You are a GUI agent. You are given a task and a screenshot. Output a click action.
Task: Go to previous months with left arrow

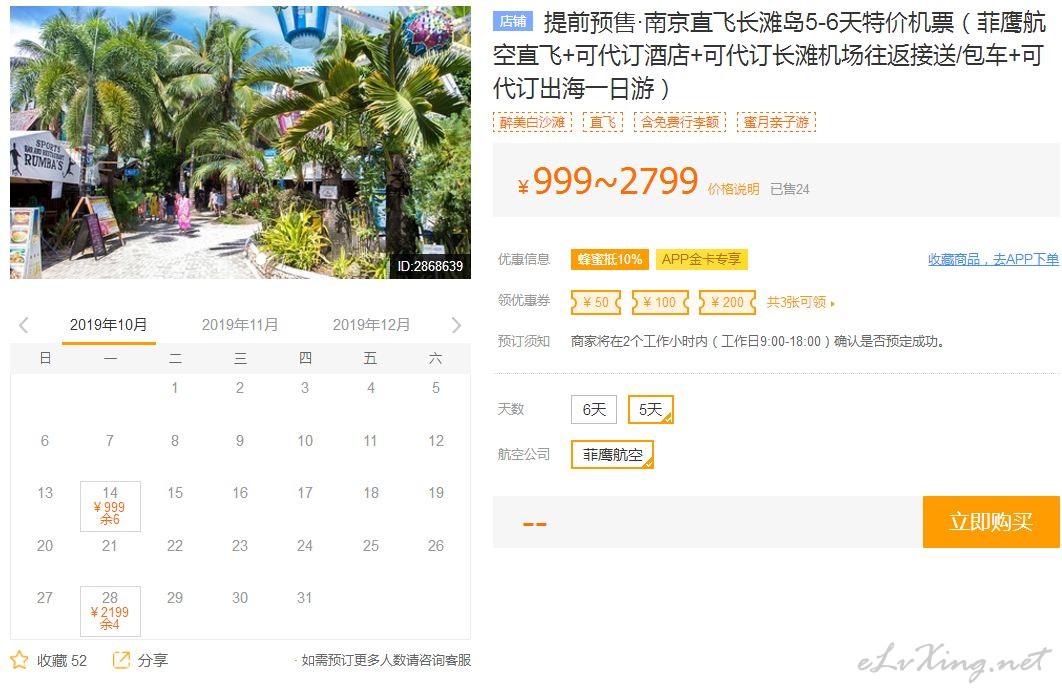click(x=24, y=325)
